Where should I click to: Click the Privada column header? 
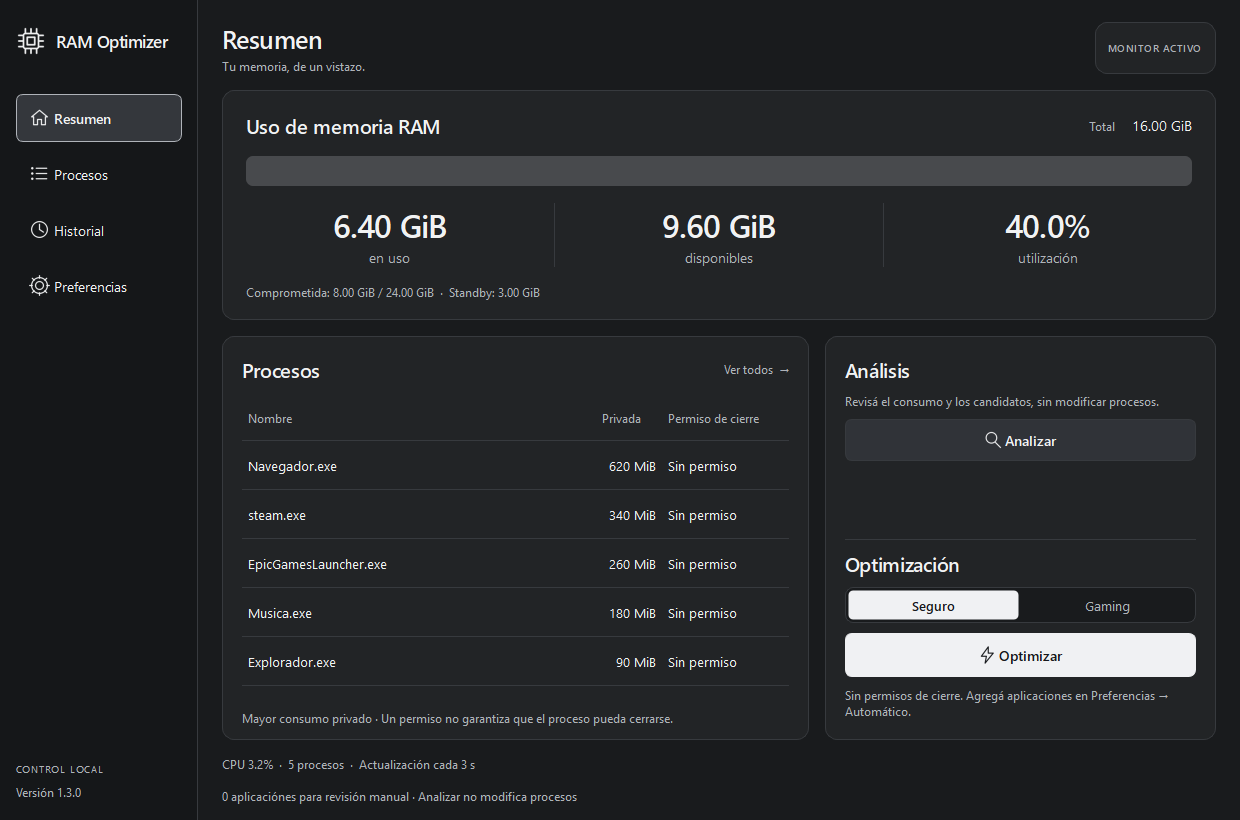point(621,419)
